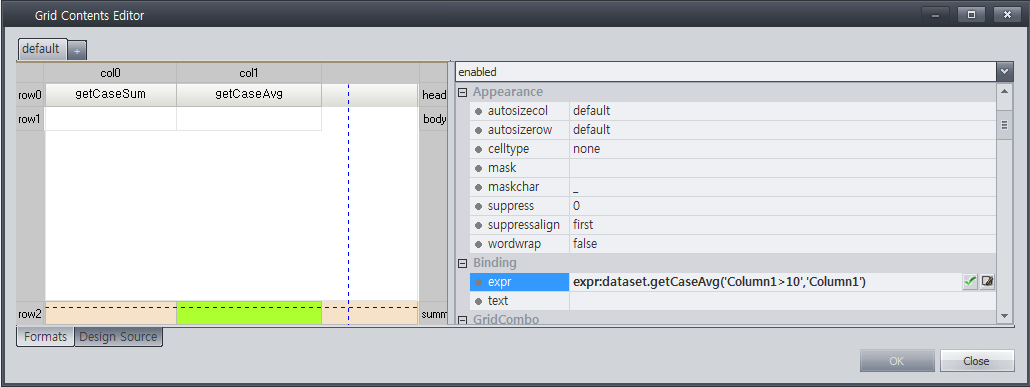Collapse the Binding property group
Viewport: 1030px width, 387px height.
click(x=462, y=263)
